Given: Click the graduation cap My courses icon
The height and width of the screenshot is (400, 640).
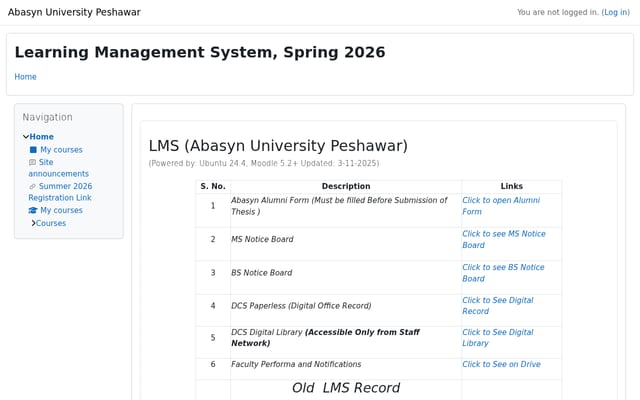Looking at the screenshot, I should pyautogui.click(x=33, y=210).
